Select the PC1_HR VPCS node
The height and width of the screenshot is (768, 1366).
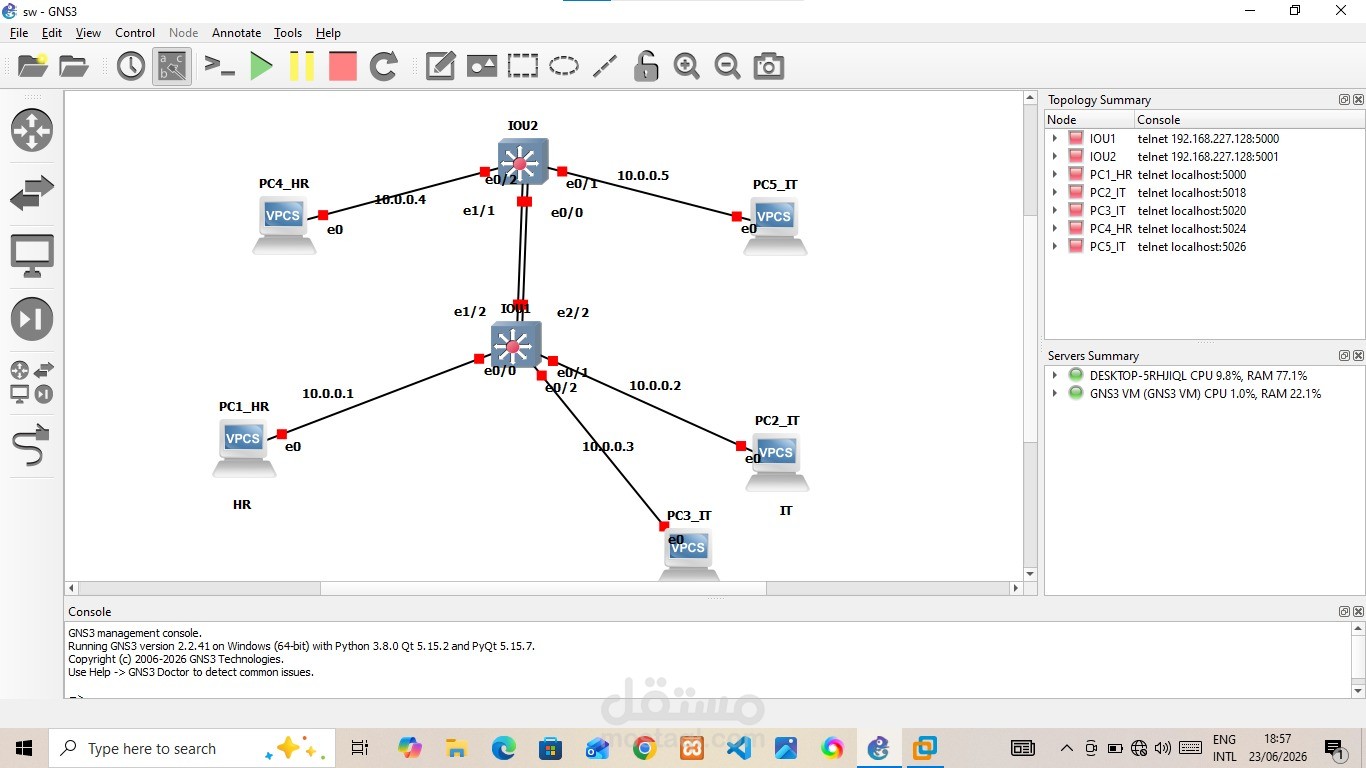tap(244, 447)
